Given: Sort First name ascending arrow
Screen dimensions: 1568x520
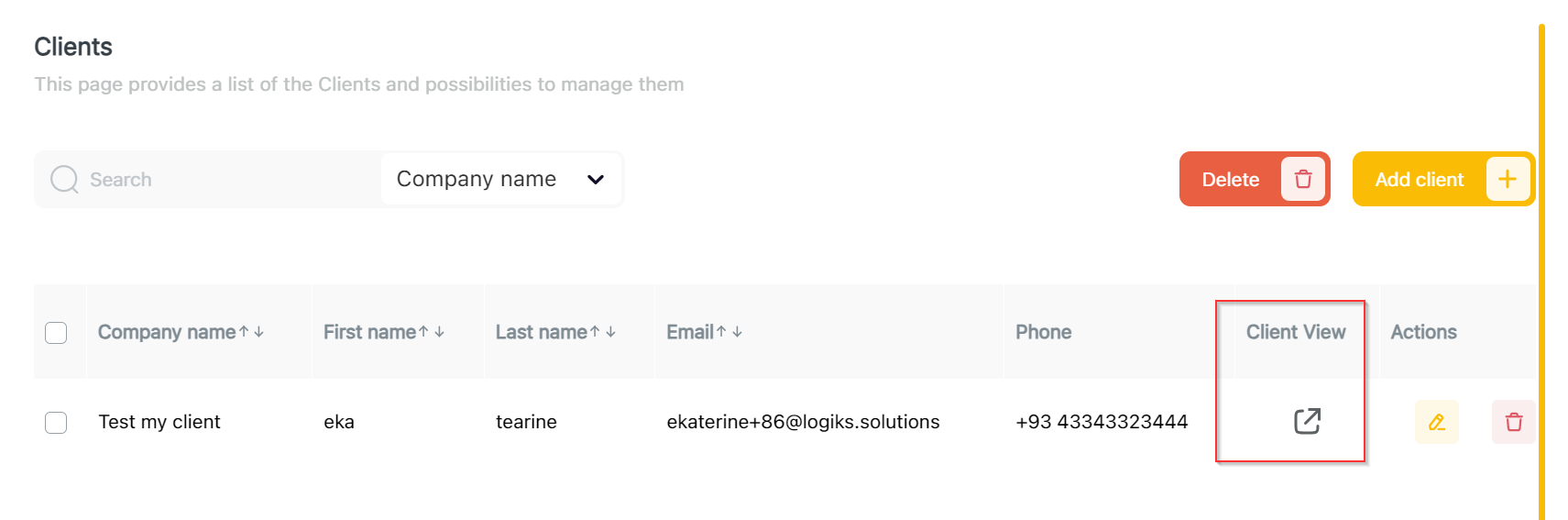Looking at the screenshot, I should [423, 332].
